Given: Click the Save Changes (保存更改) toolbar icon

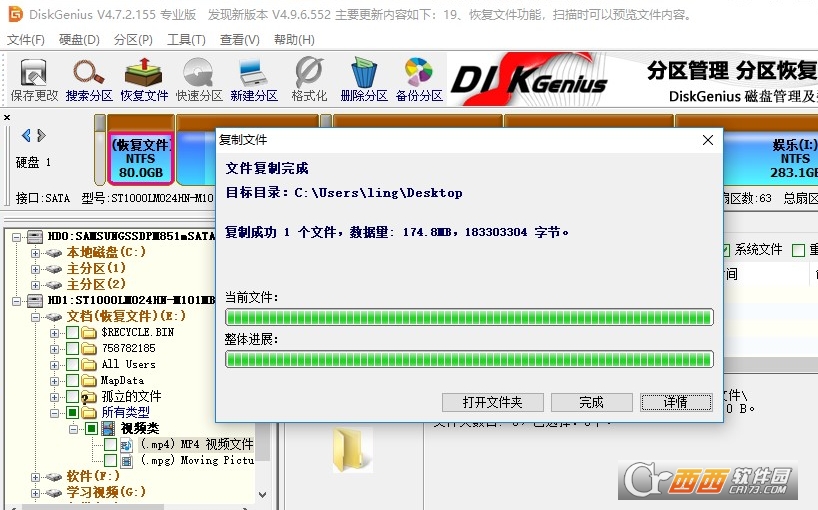Looking at the screenshot, I should (34, 80).
